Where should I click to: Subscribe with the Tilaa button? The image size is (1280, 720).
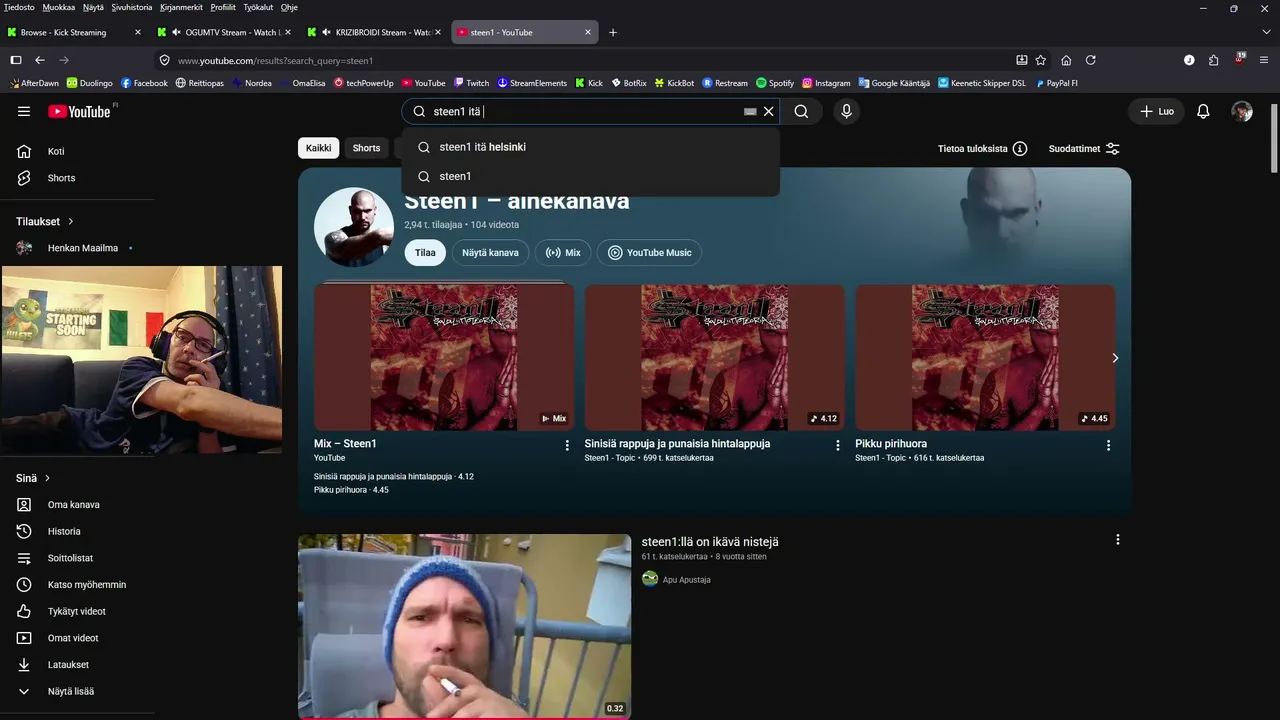click(x=425, y=253)
